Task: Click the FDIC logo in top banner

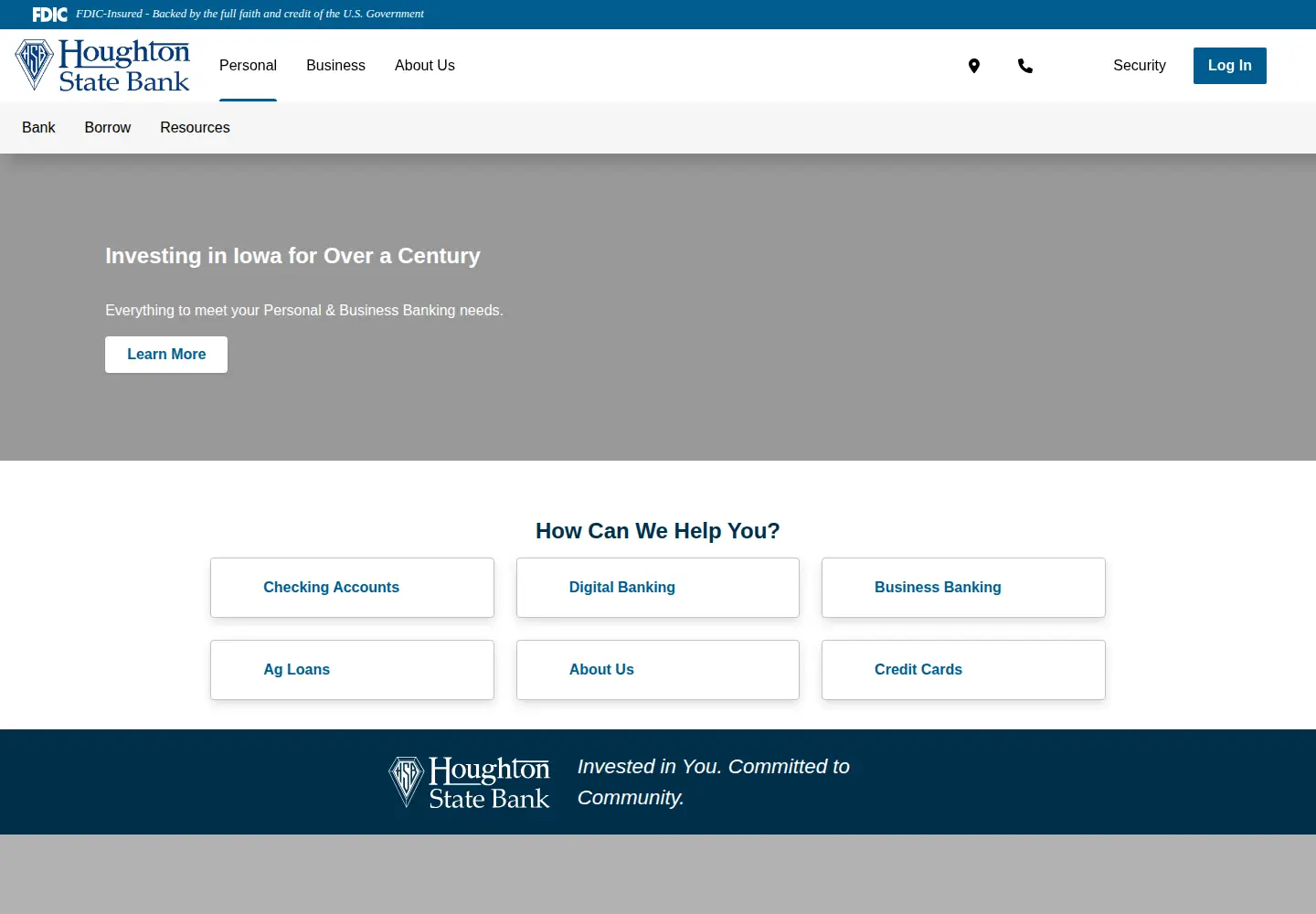Action: [50, 15]
